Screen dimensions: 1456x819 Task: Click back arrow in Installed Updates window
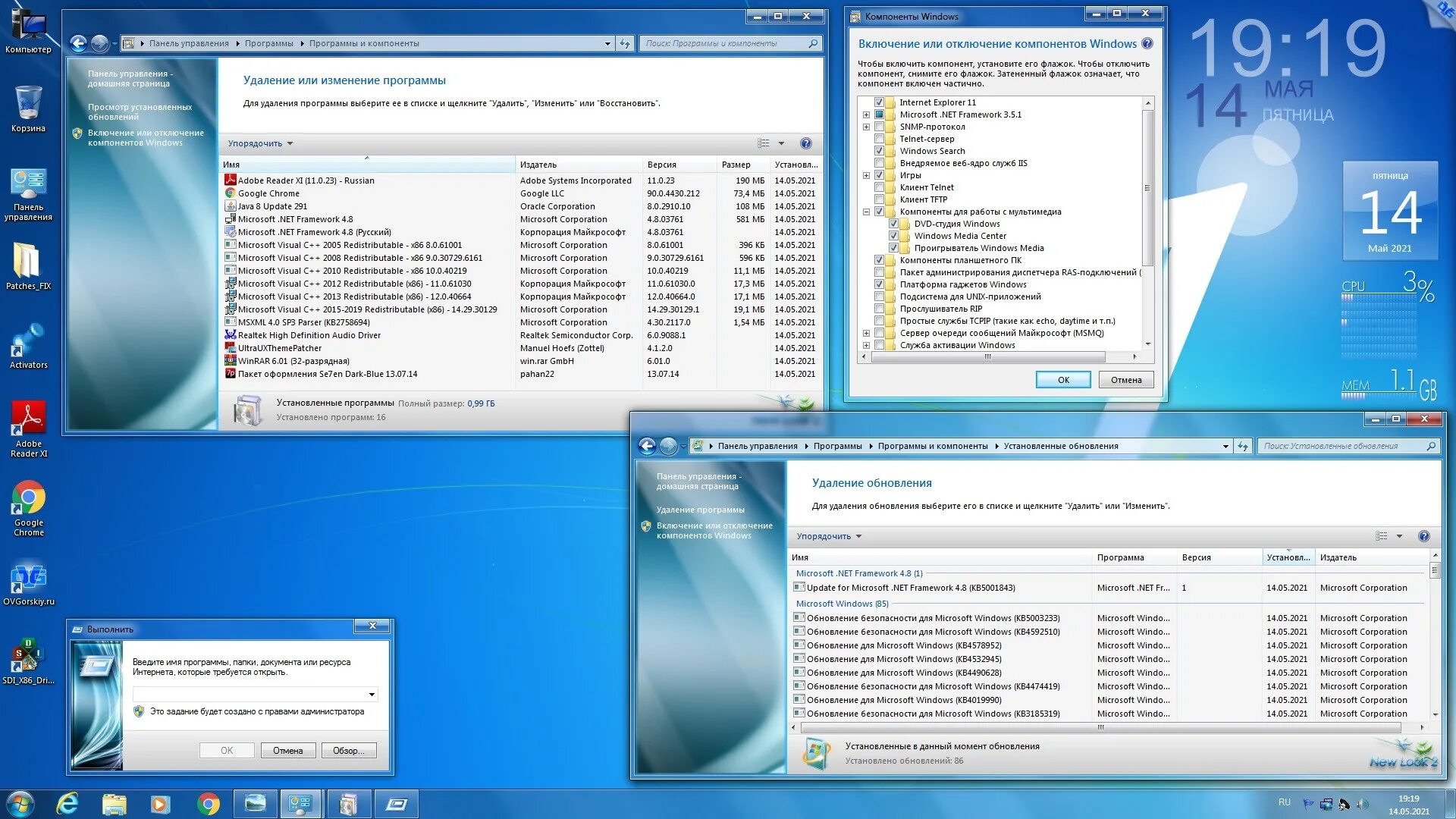pos(647,446)
